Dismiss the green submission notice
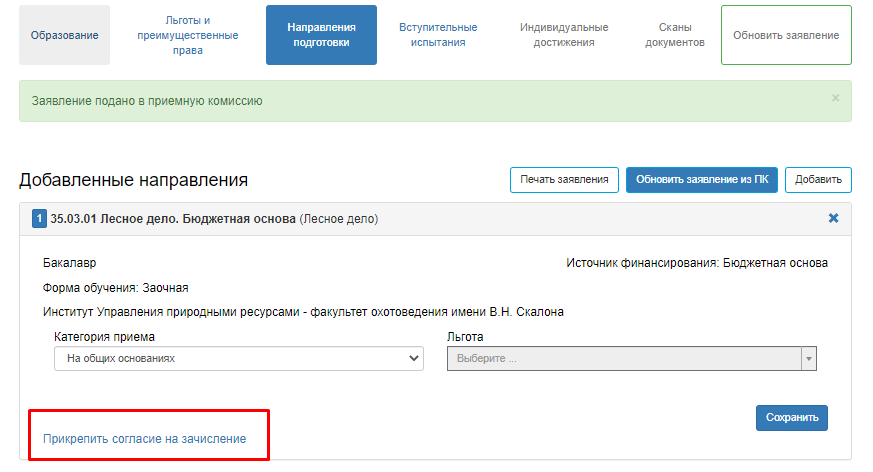The width and height of the screenshot is (873, 472). tap(835, 98)
